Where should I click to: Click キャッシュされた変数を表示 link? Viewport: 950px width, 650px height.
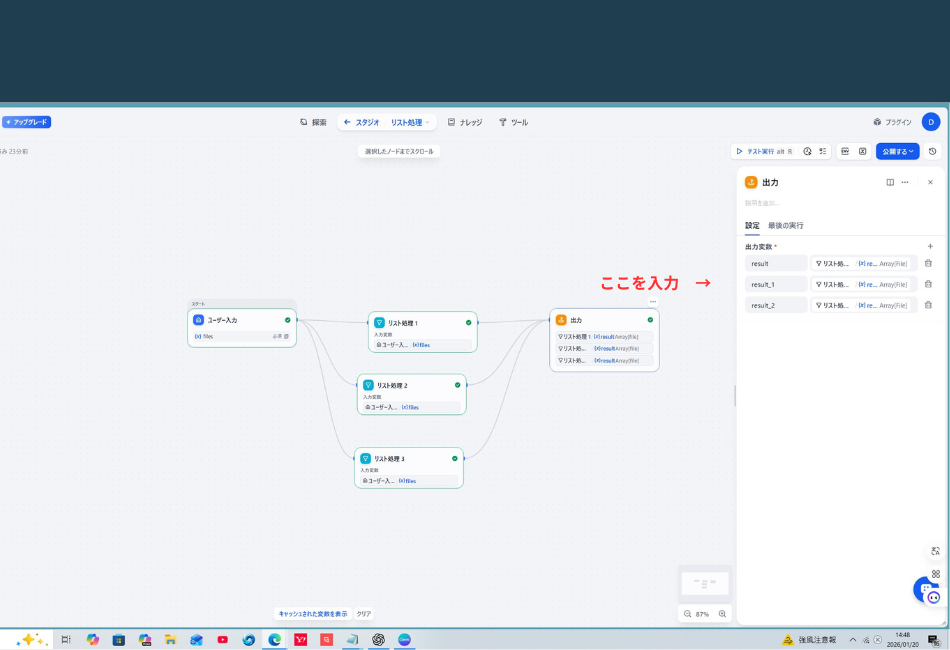coord(312,614)
